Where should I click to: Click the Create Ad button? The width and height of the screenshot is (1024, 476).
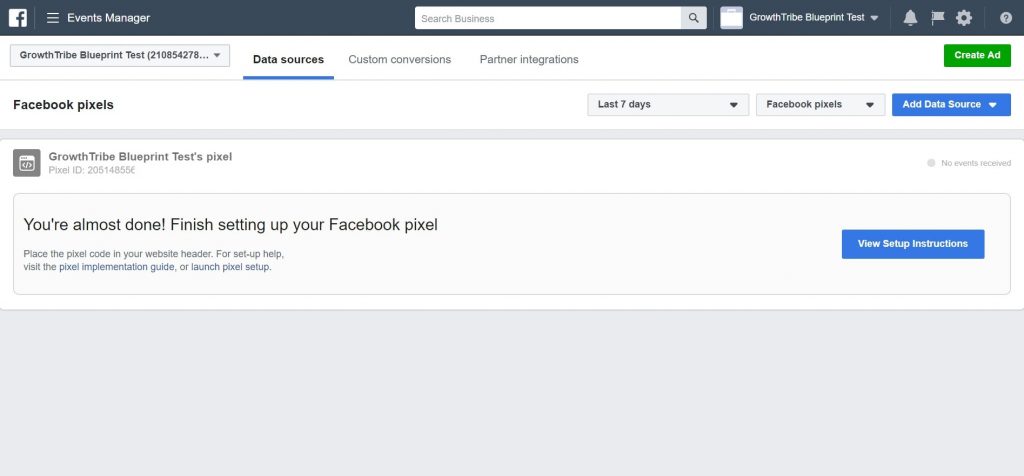pyautogui.click(x=977, y=56)
